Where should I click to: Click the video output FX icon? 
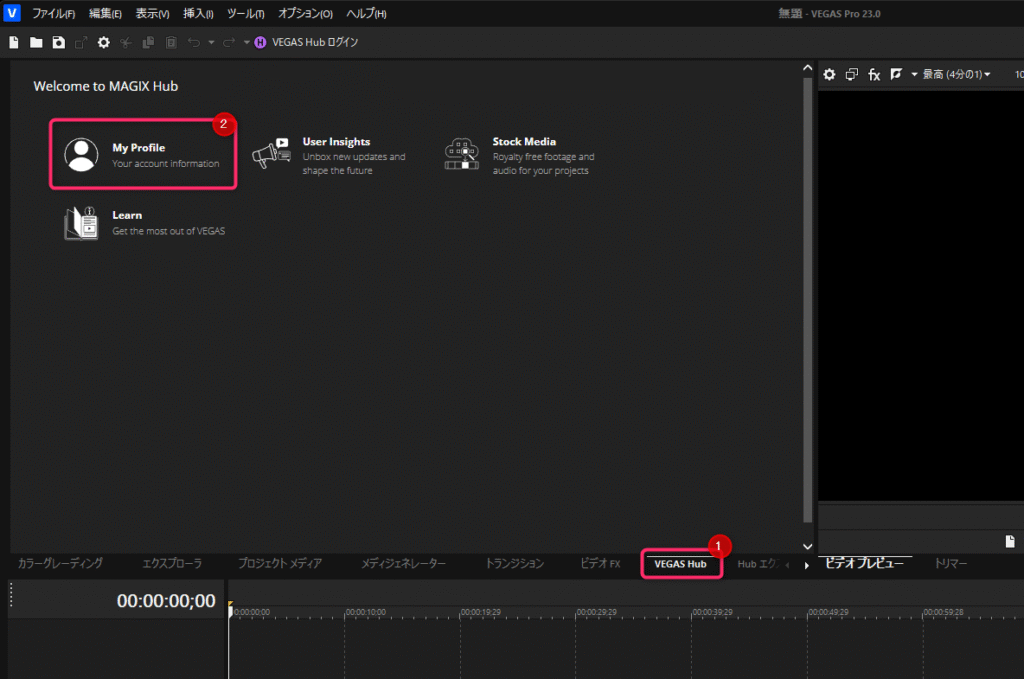pyautogui.click(x=873, y=75)
